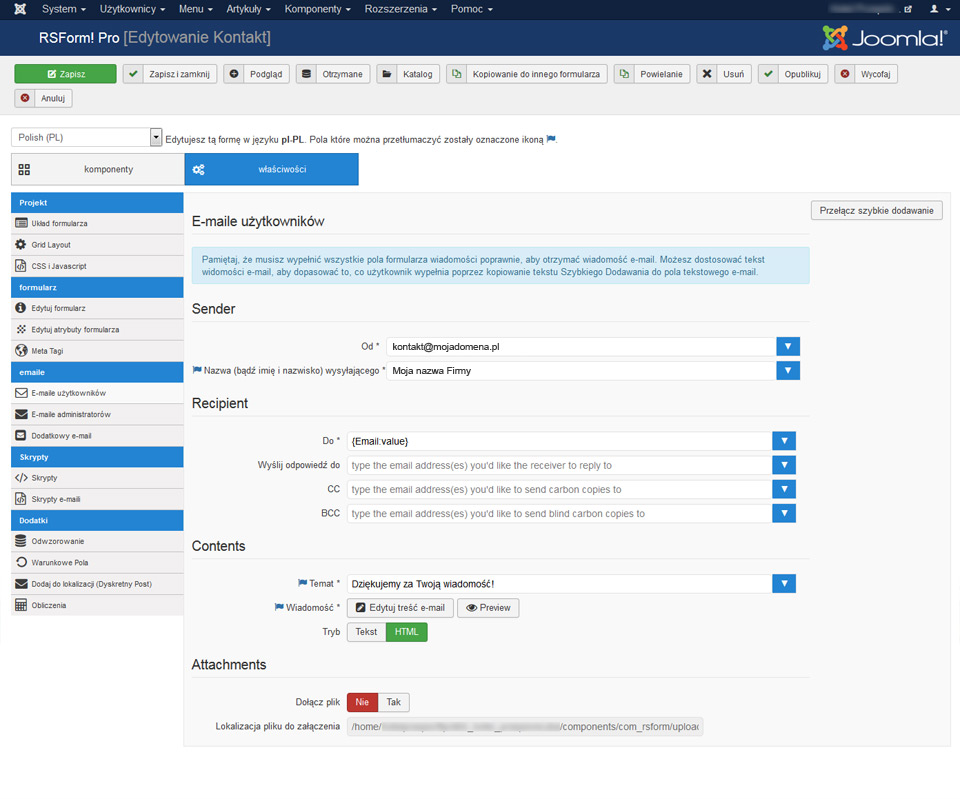Click the Otrzymane database icon
The width and height of the screenshot is (960, 799).
click(x=306, y=74)
